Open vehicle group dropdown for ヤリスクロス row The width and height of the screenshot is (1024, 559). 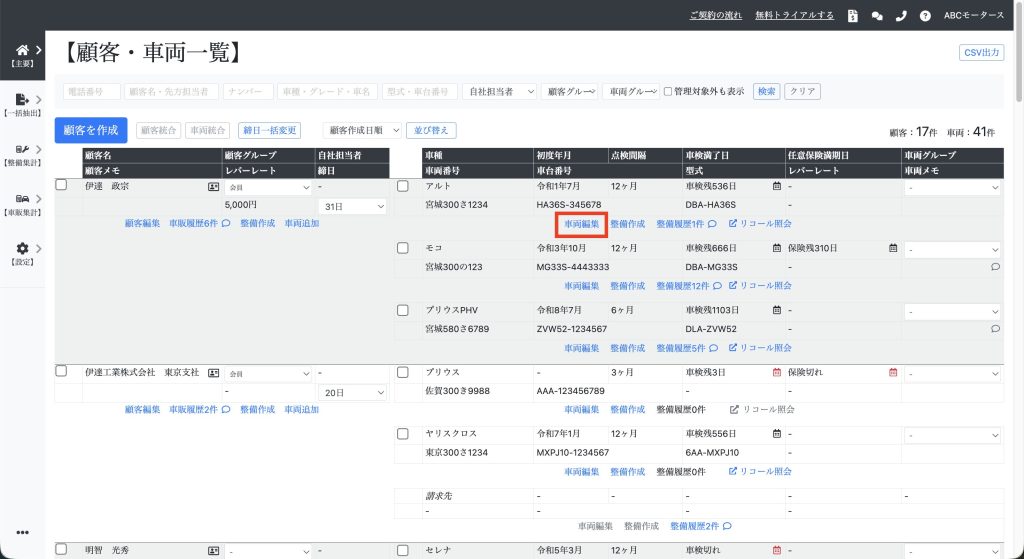[952, 435]
